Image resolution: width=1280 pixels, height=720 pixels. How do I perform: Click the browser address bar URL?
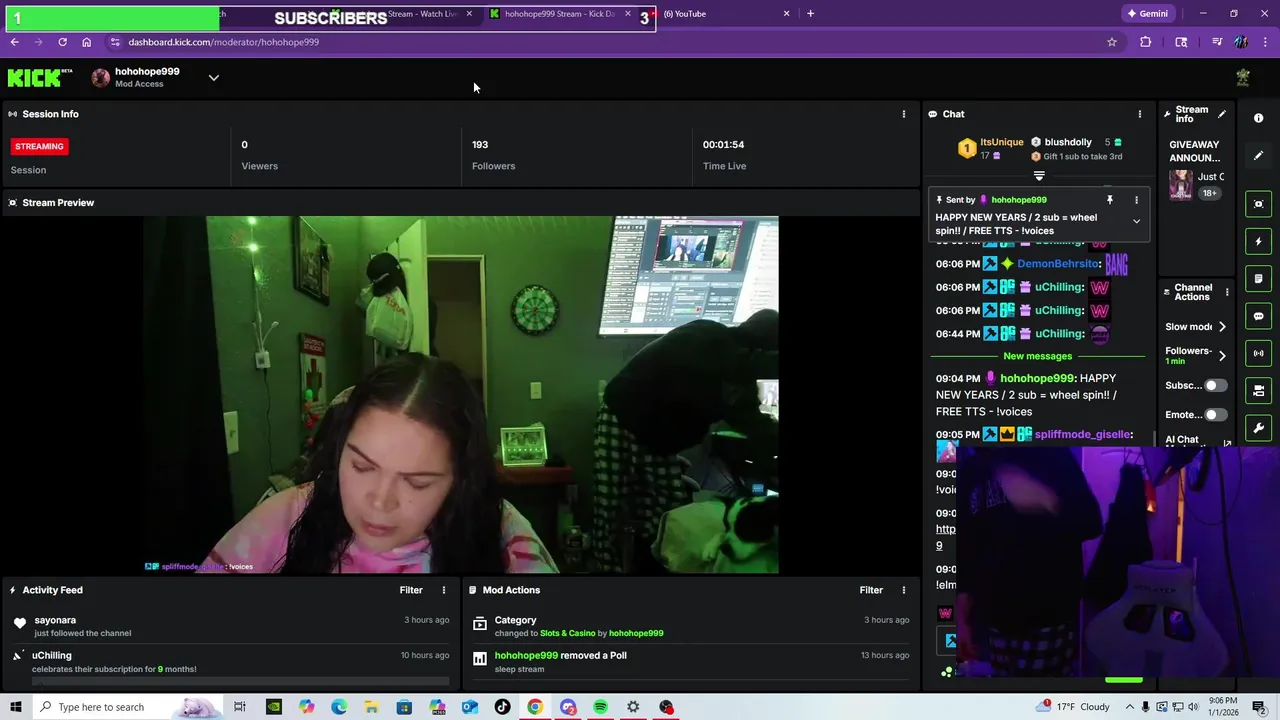coord(223,42)
